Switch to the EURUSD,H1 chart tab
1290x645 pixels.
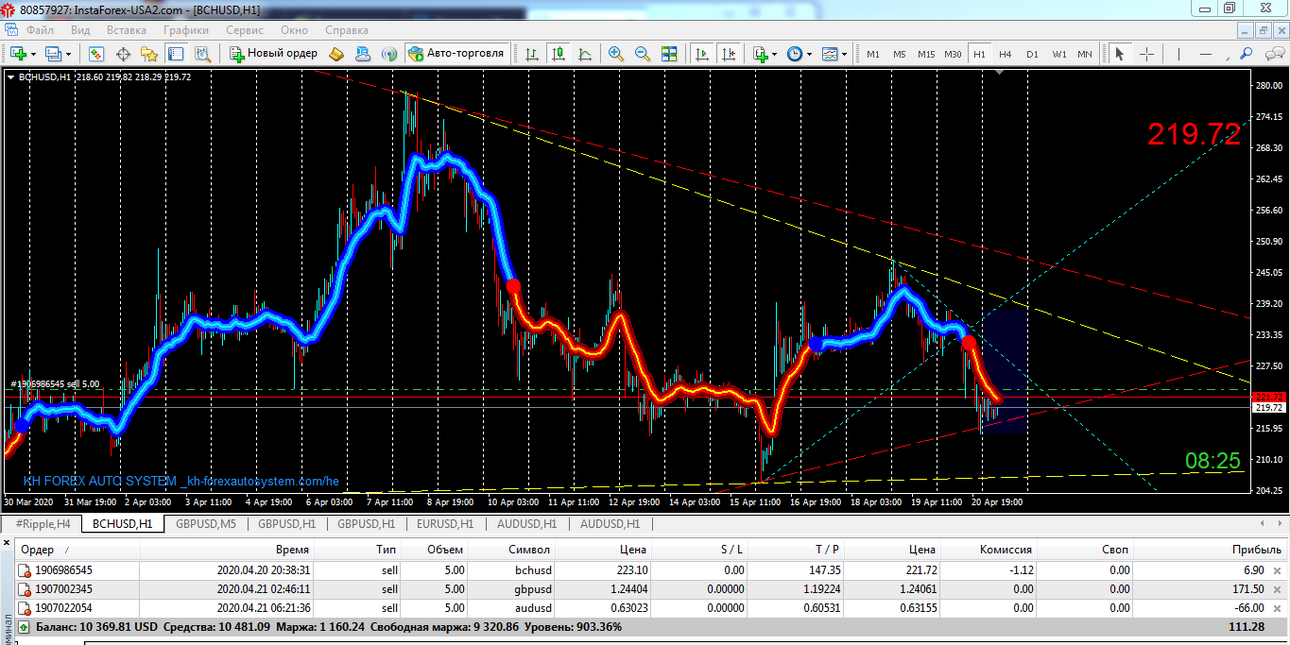coord(445,523)
